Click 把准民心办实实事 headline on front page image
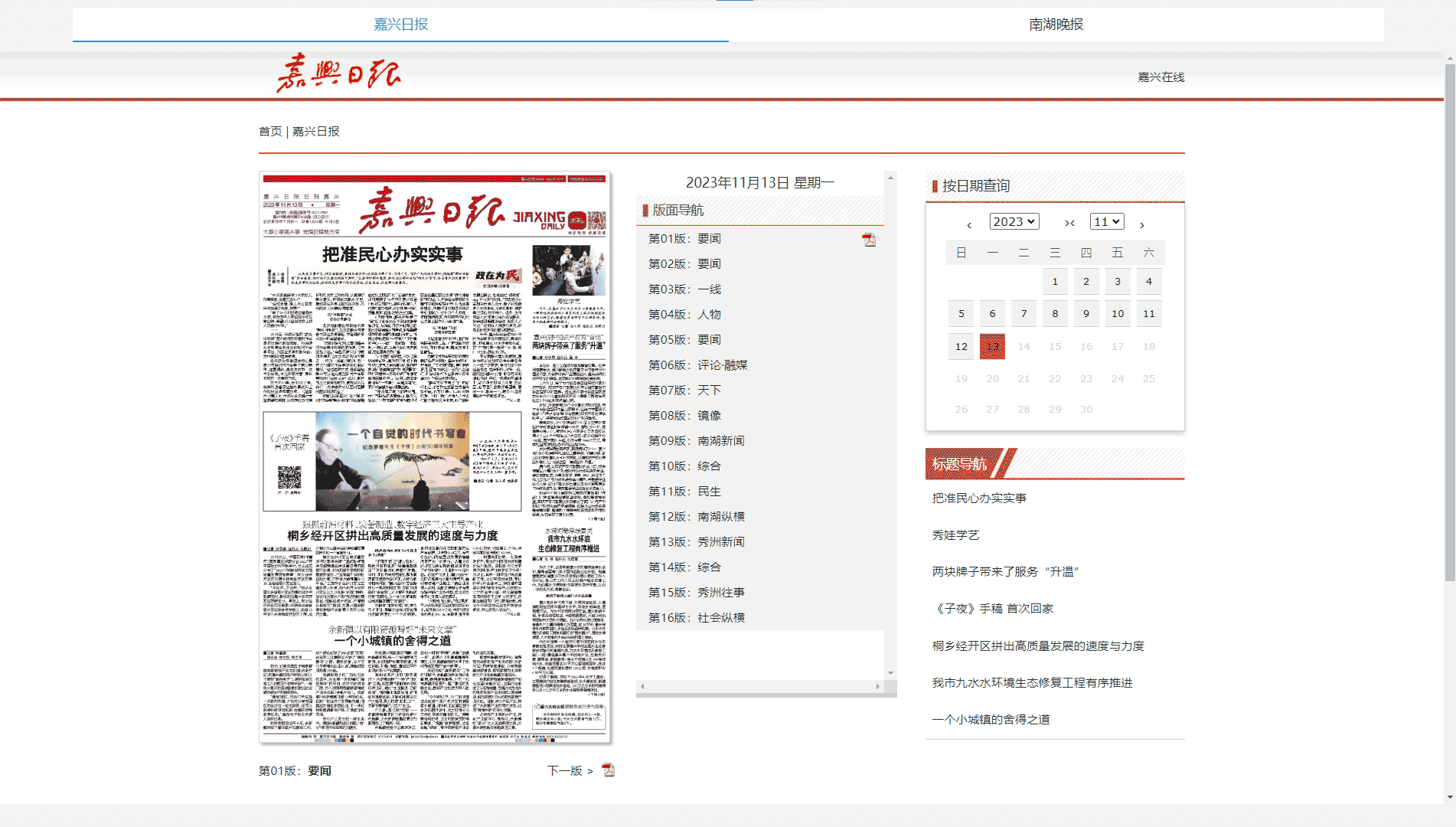Viewport: 1456px width, 827px height. pos(392,255)
